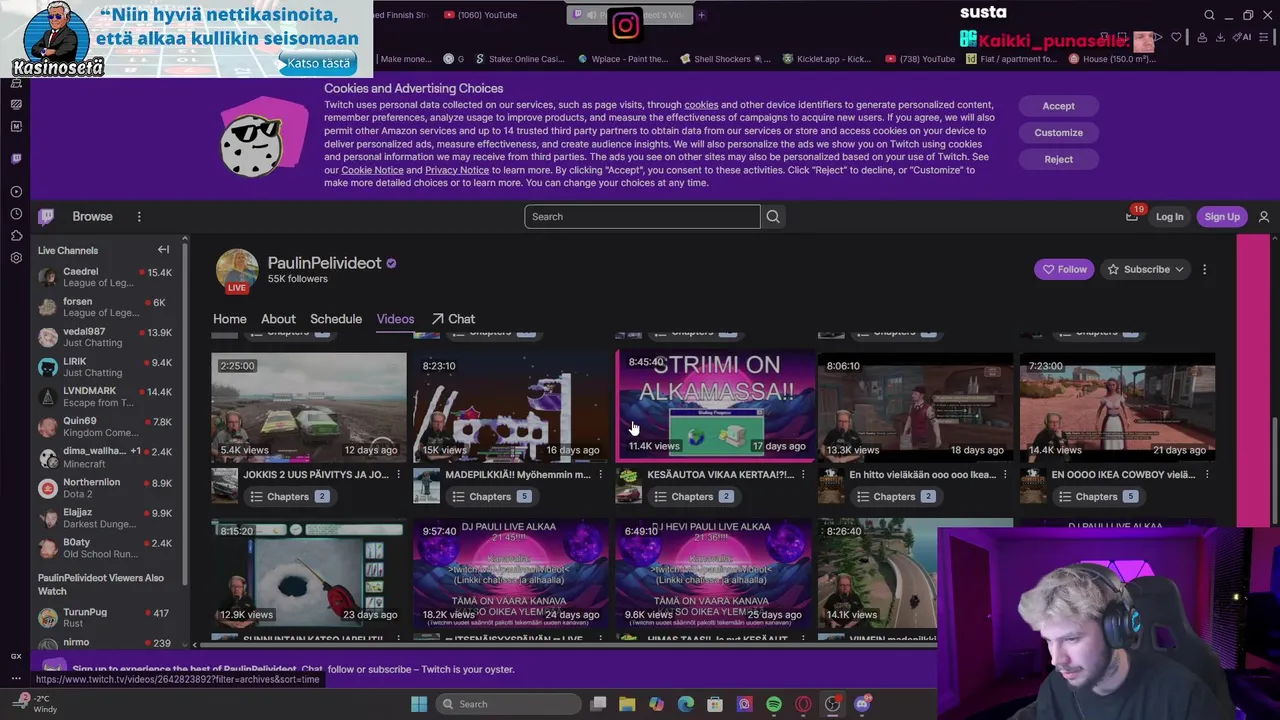
Task: Accept the Twitch cookies
Action: [x=1058, y=106]
